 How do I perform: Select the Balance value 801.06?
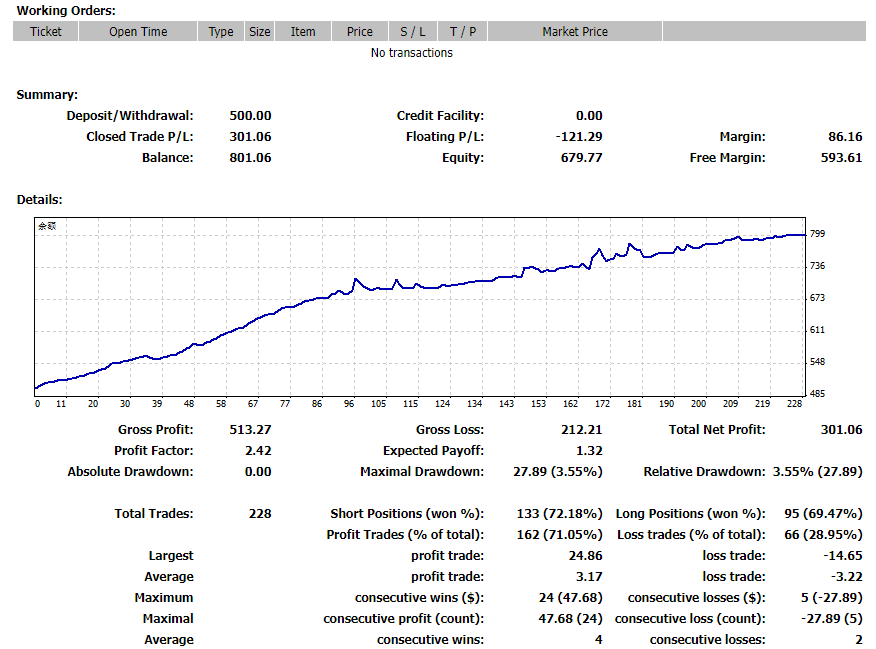(x=250, y=158)
